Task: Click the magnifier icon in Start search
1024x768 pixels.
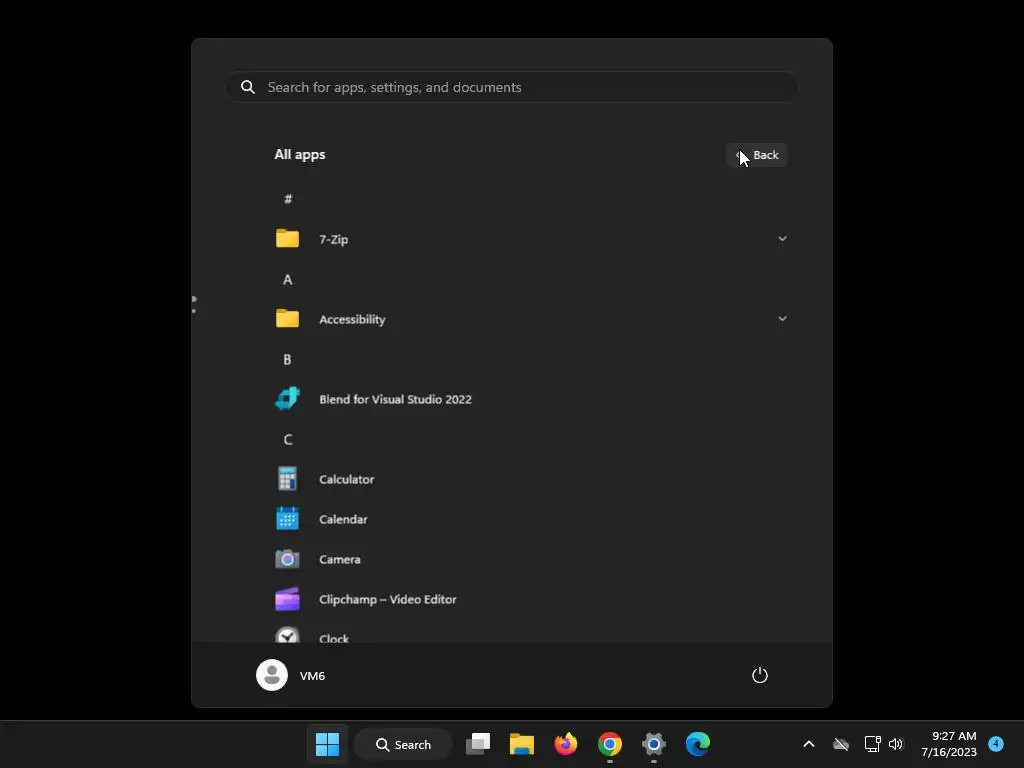Action: pos(248,87)
